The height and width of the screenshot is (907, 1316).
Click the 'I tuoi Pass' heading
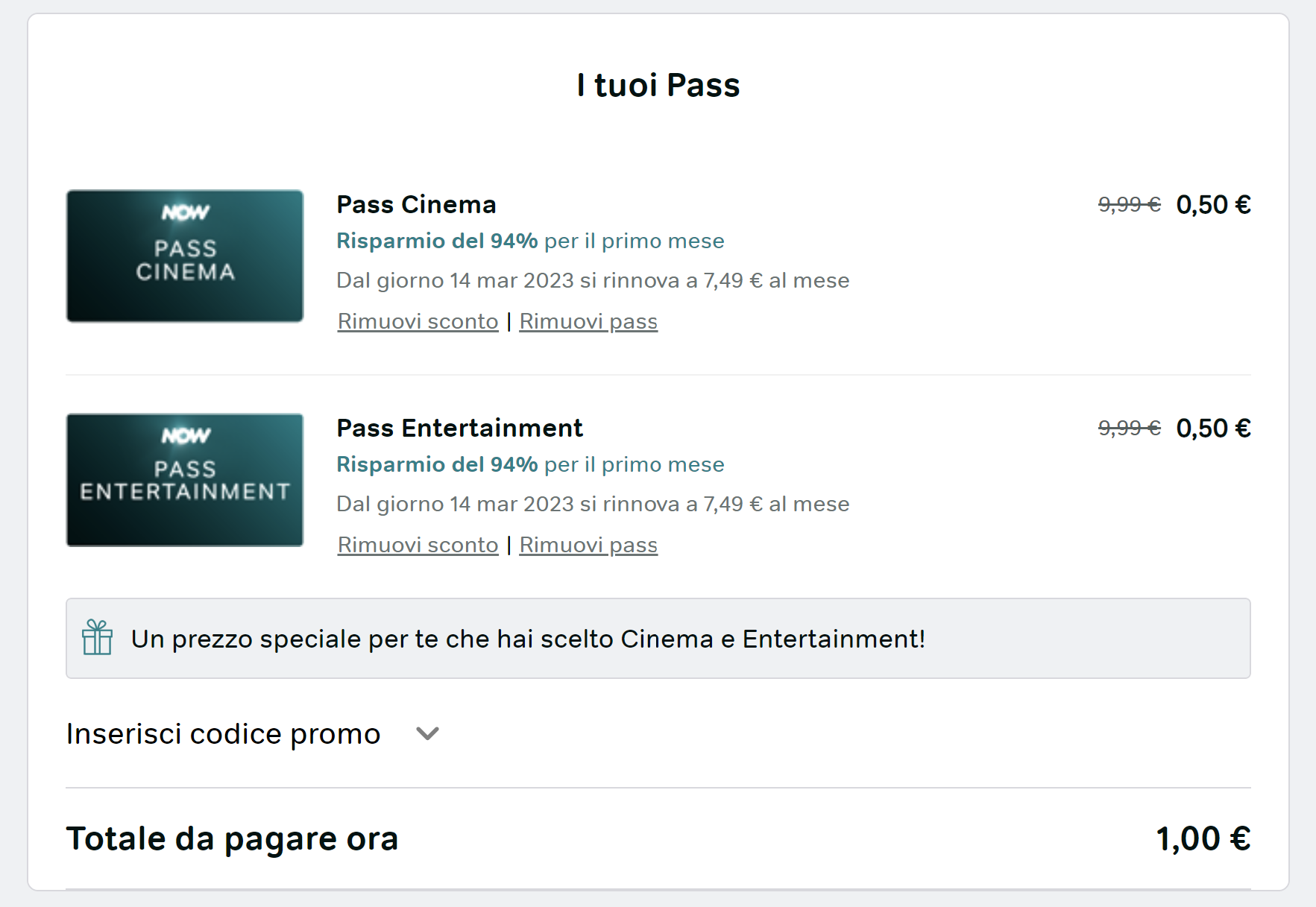pos(658,85)
